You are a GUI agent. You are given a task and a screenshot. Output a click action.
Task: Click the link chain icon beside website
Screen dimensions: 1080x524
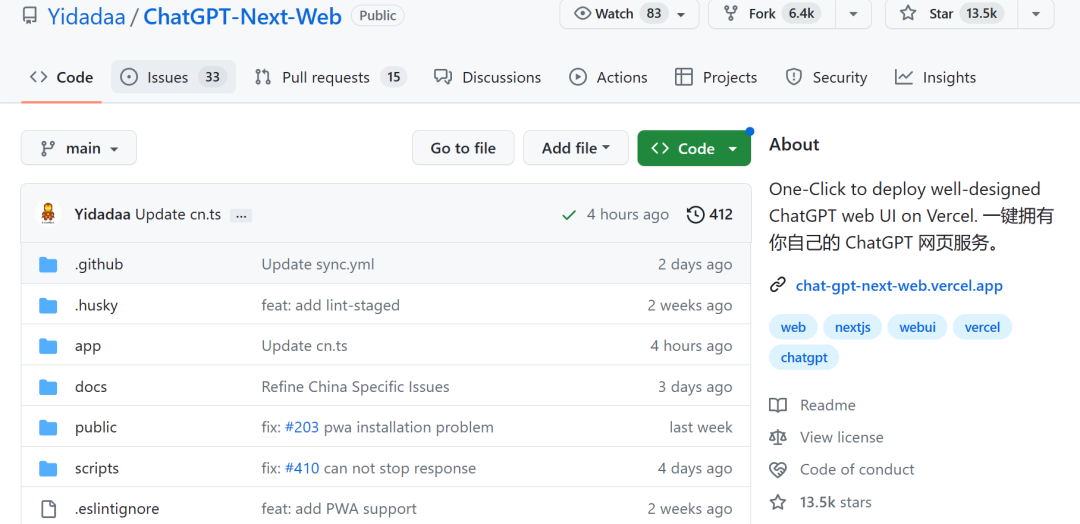pos(778,285)
